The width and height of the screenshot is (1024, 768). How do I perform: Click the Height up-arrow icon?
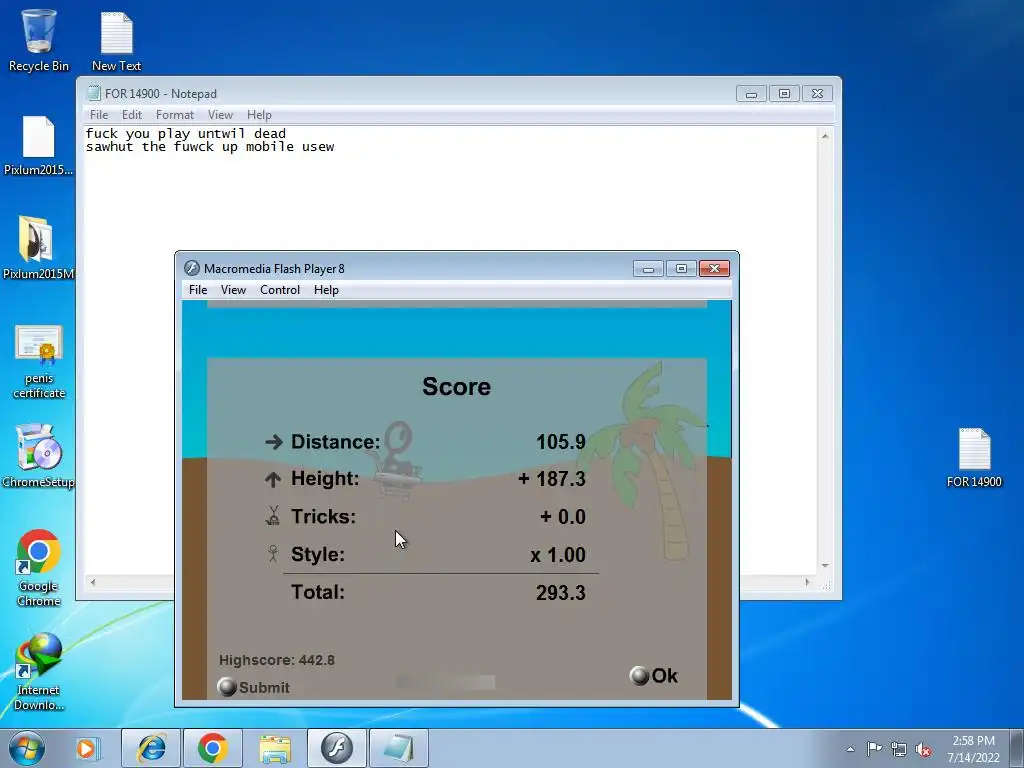(273, 480)
